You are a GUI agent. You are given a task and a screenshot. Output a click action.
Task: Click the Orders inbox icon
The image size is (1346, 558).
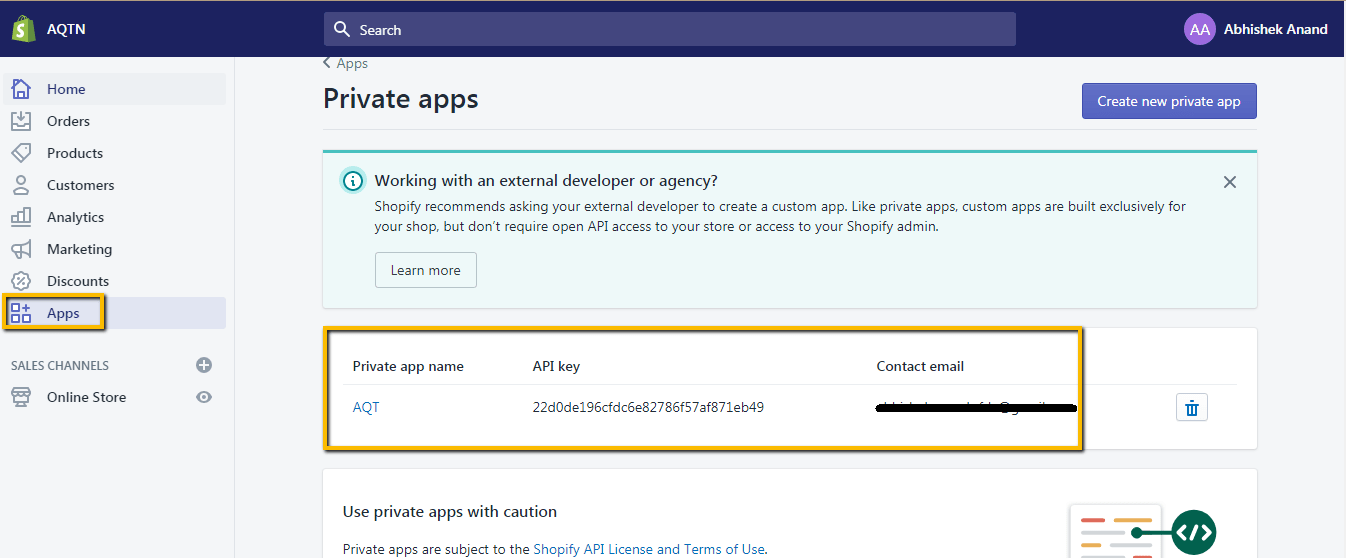[21, 121]
